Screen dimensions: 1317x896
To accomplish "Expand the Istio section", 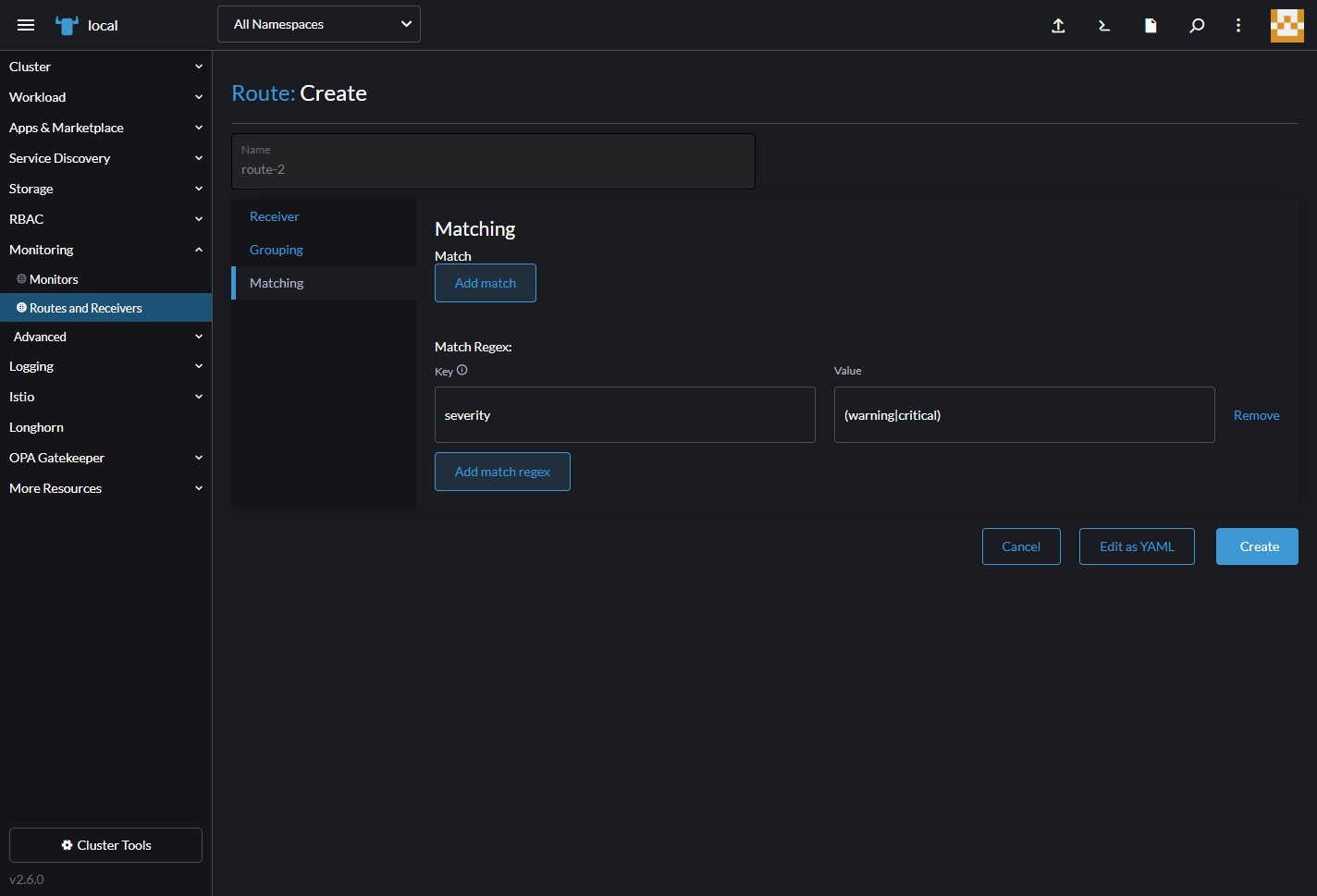I will [x=105, y=397].
